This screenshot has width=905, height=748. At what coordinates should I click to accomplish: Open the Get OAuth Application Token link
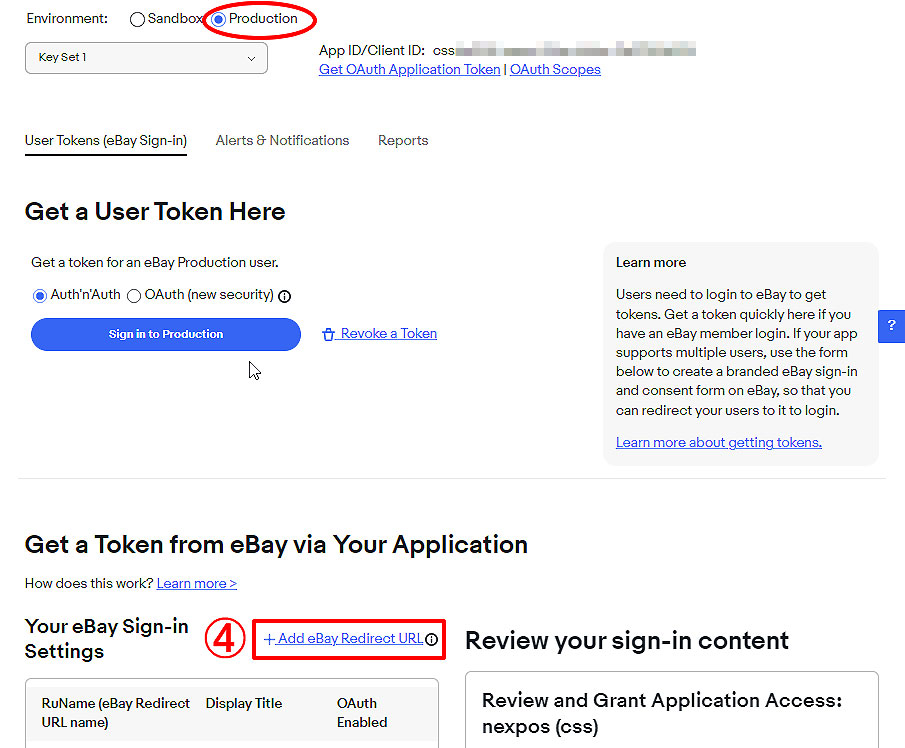point(409,70)
